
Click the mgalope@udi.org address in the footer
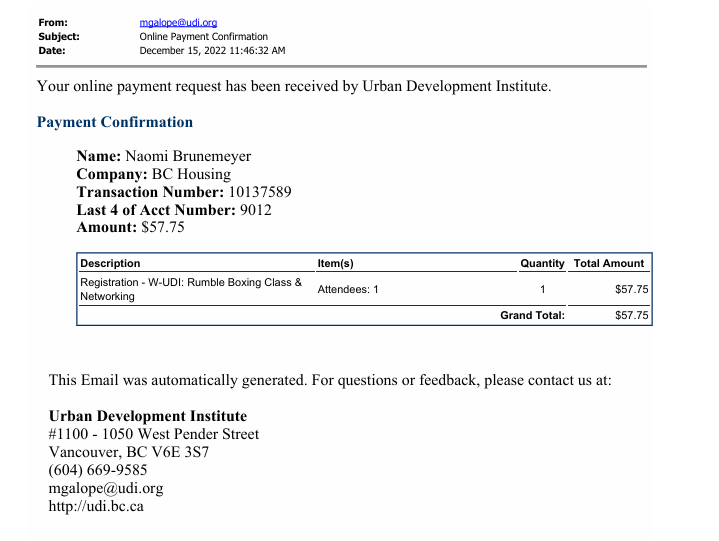click(106, 488)
